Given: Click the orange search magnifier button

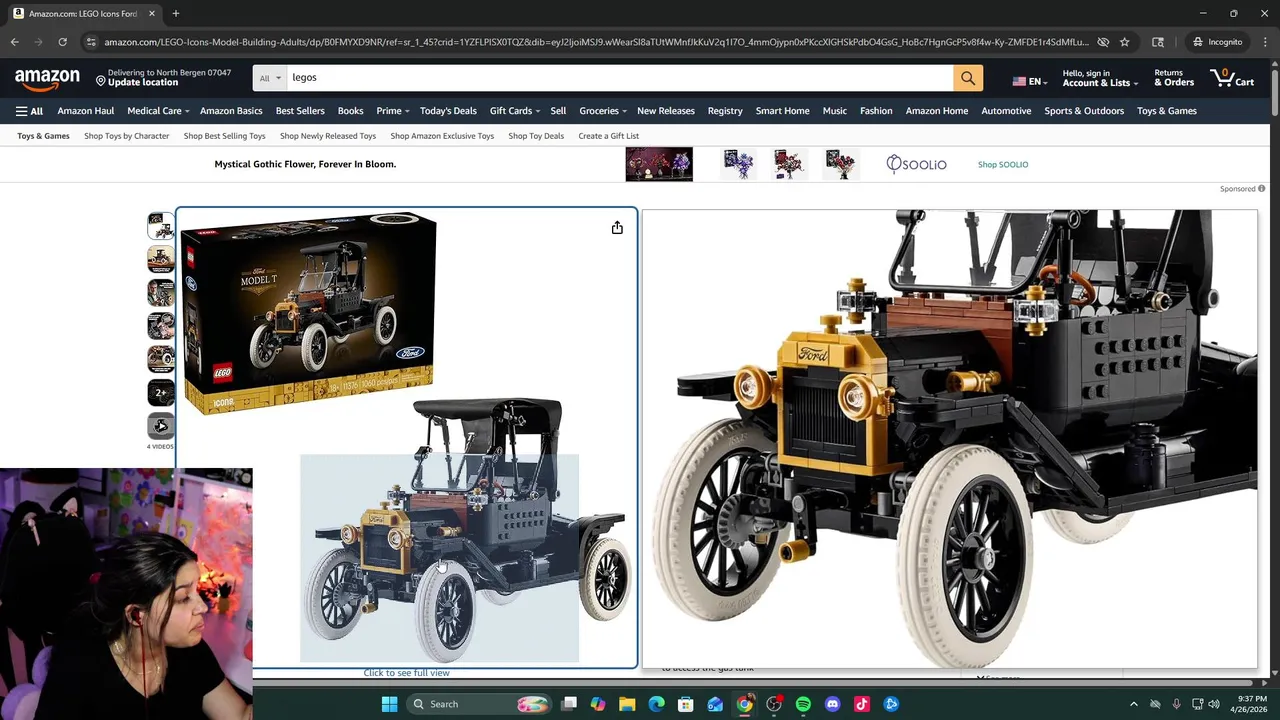Looking at the screenshot, I should (967, 78).
